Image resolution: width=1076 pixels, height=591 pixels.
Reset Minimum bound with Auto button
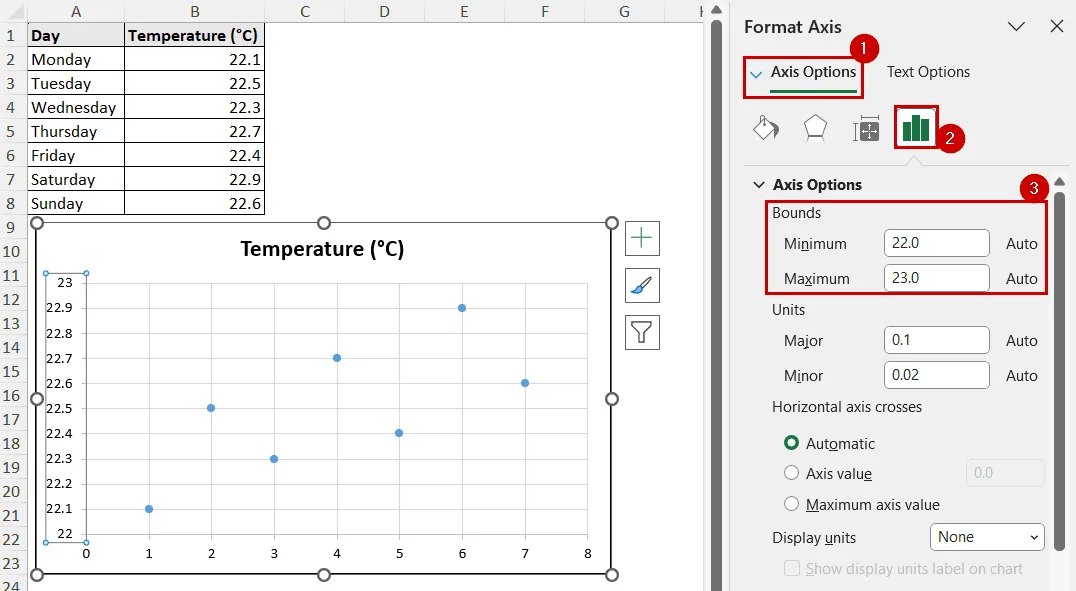tap(1022, 244)
